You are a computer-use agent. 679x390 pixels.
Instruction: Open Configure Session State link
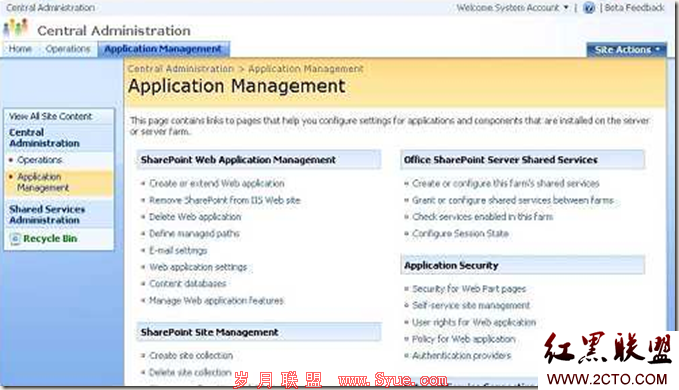click(460, 234)
